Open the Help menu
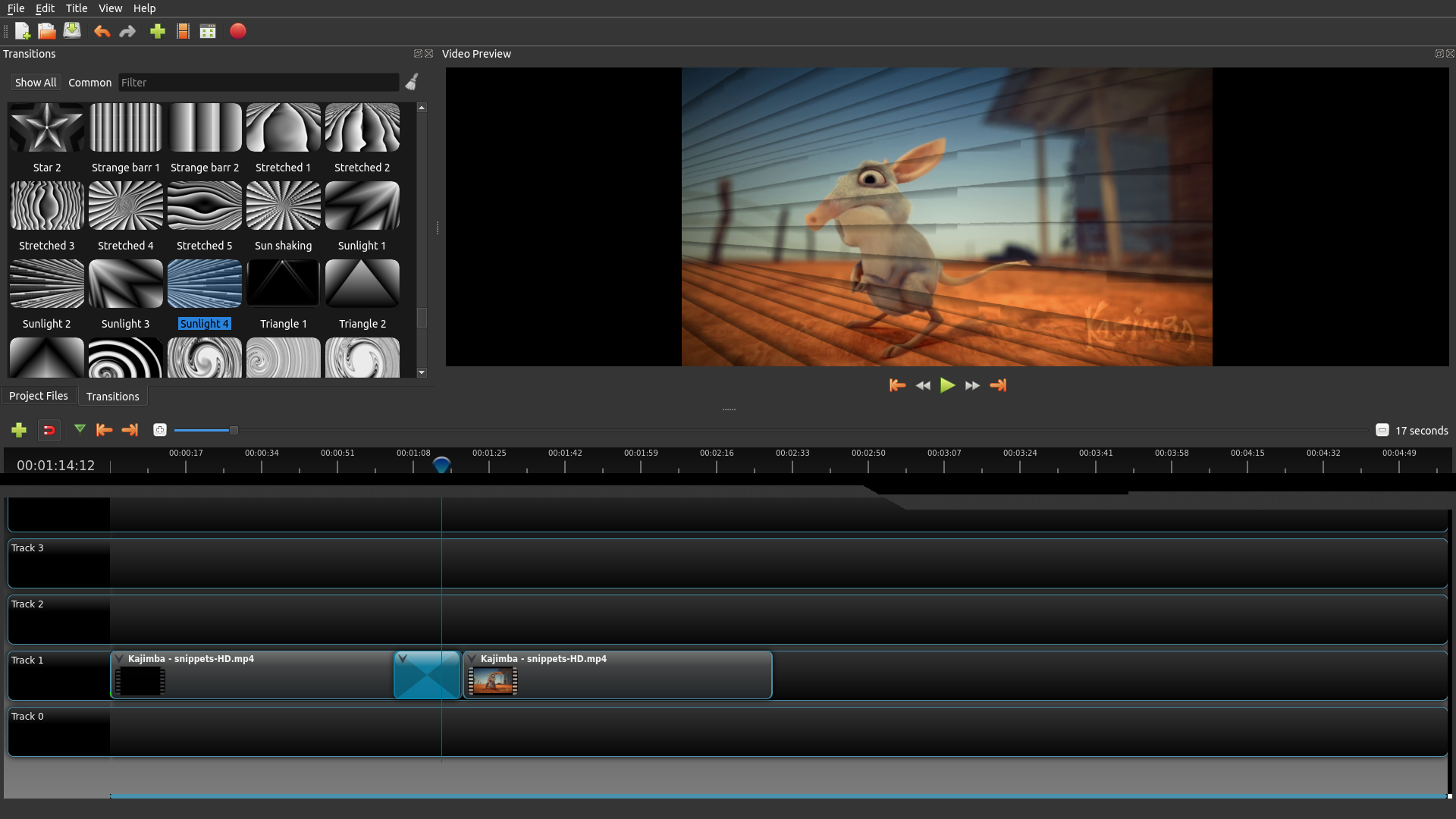The width and height of the screenshot is (1456, 819). coord(144,8)
